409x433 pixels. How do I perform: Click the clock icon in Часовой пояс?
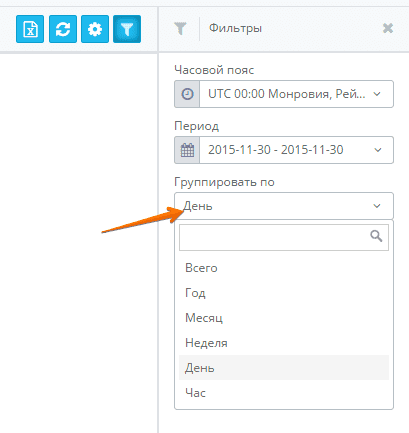point(187,94)
